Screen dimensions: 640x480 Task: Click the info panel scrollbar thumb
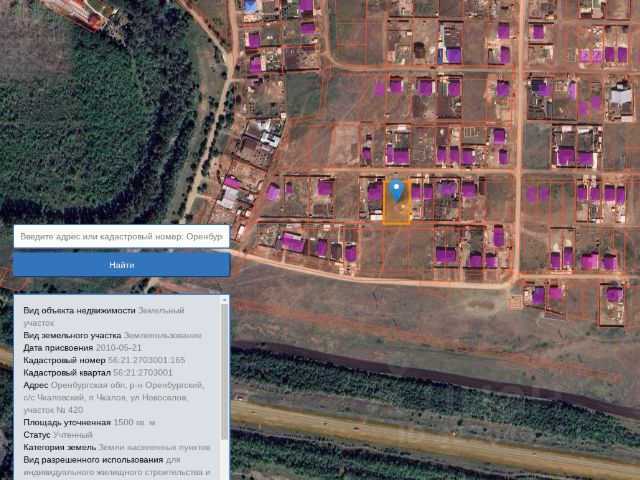tap(224, 372)
